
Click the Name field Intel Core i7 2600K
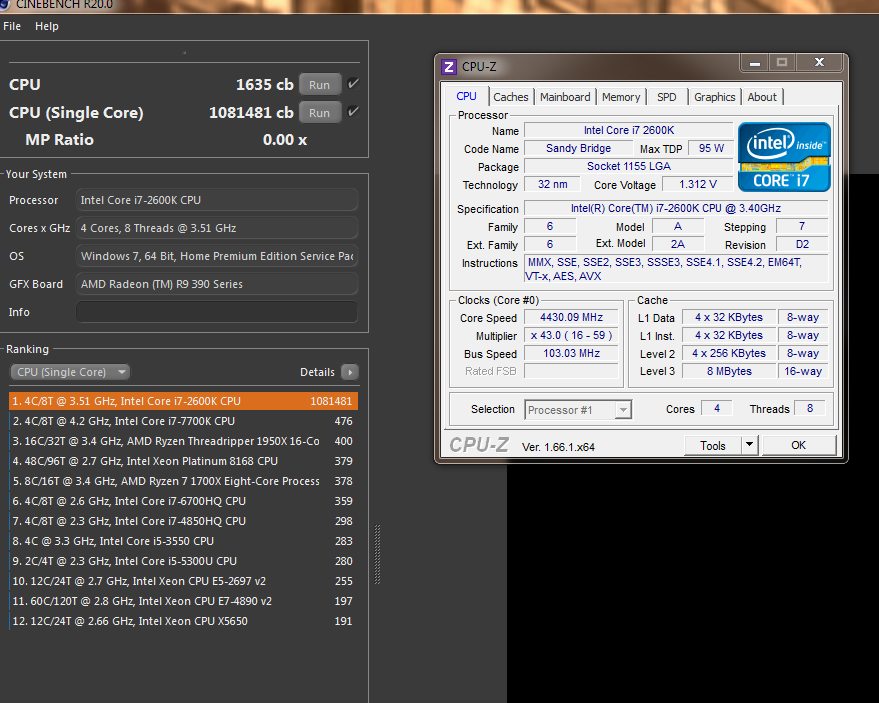tap(628, 130)
